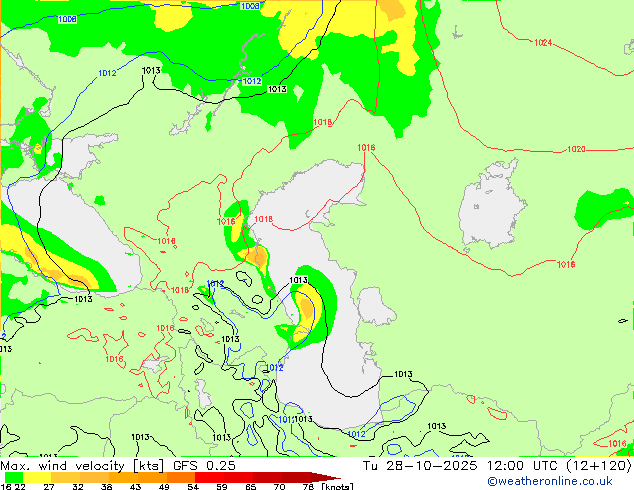Click the legend value '38'
Image resolution: width=634 pixels, height=490 pixels.
(x=106, y=486)
